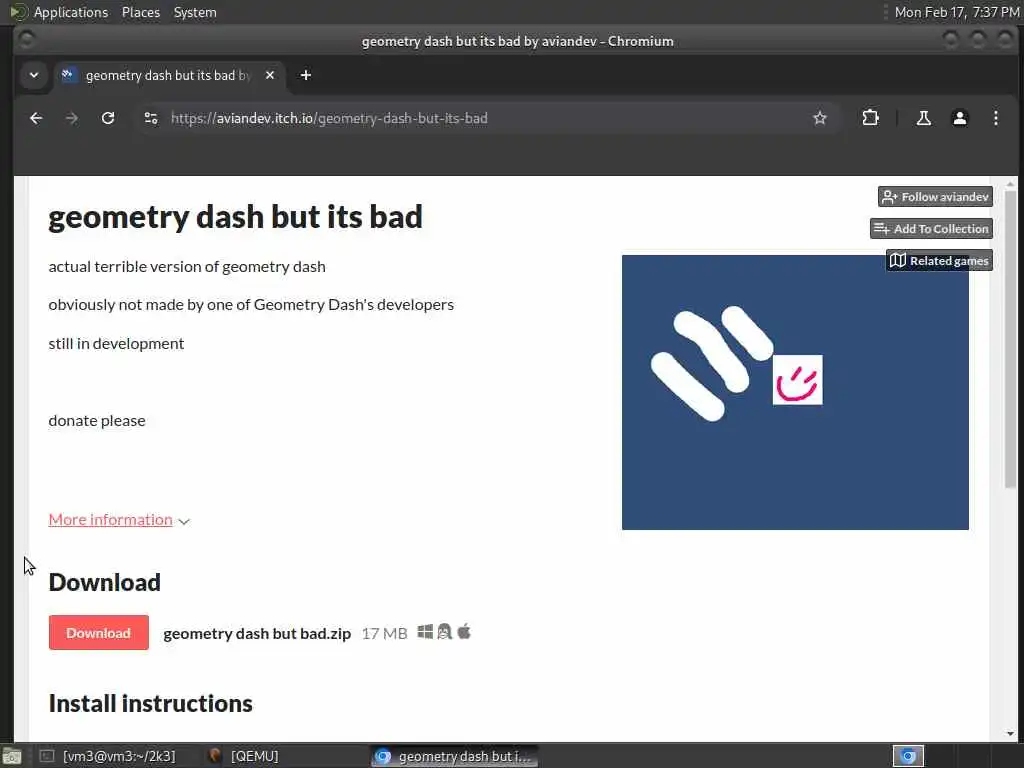The width and height of the screenshot is (1024, 768).
Task: View site information icon in address bar
Action: click(x=151, y=118)
